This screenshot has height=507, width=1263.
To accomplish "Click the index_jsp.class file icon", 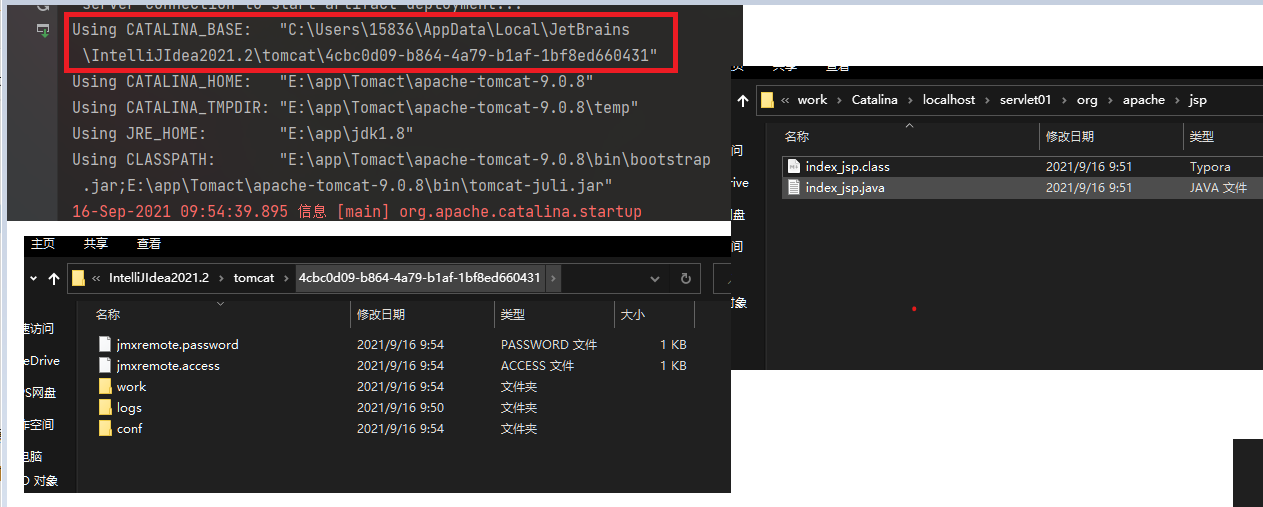I will pos(794,166).
